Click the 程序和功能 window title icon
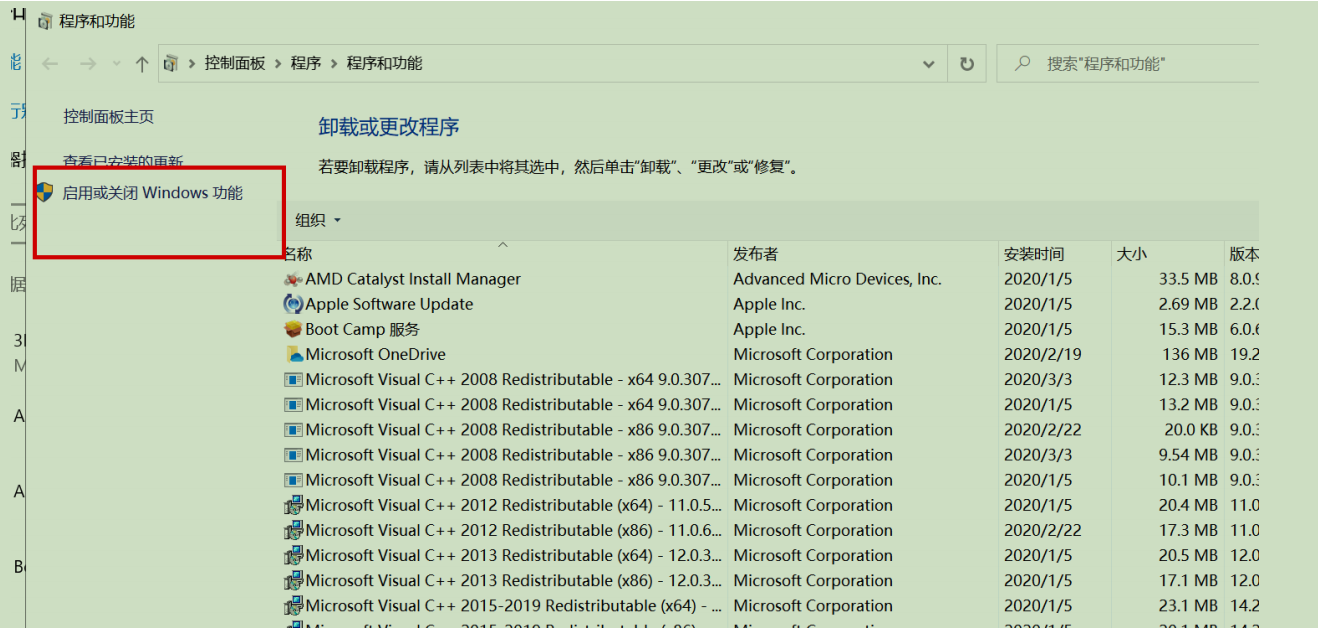This screenshot has width=1318, height=628. pos(45,21)
